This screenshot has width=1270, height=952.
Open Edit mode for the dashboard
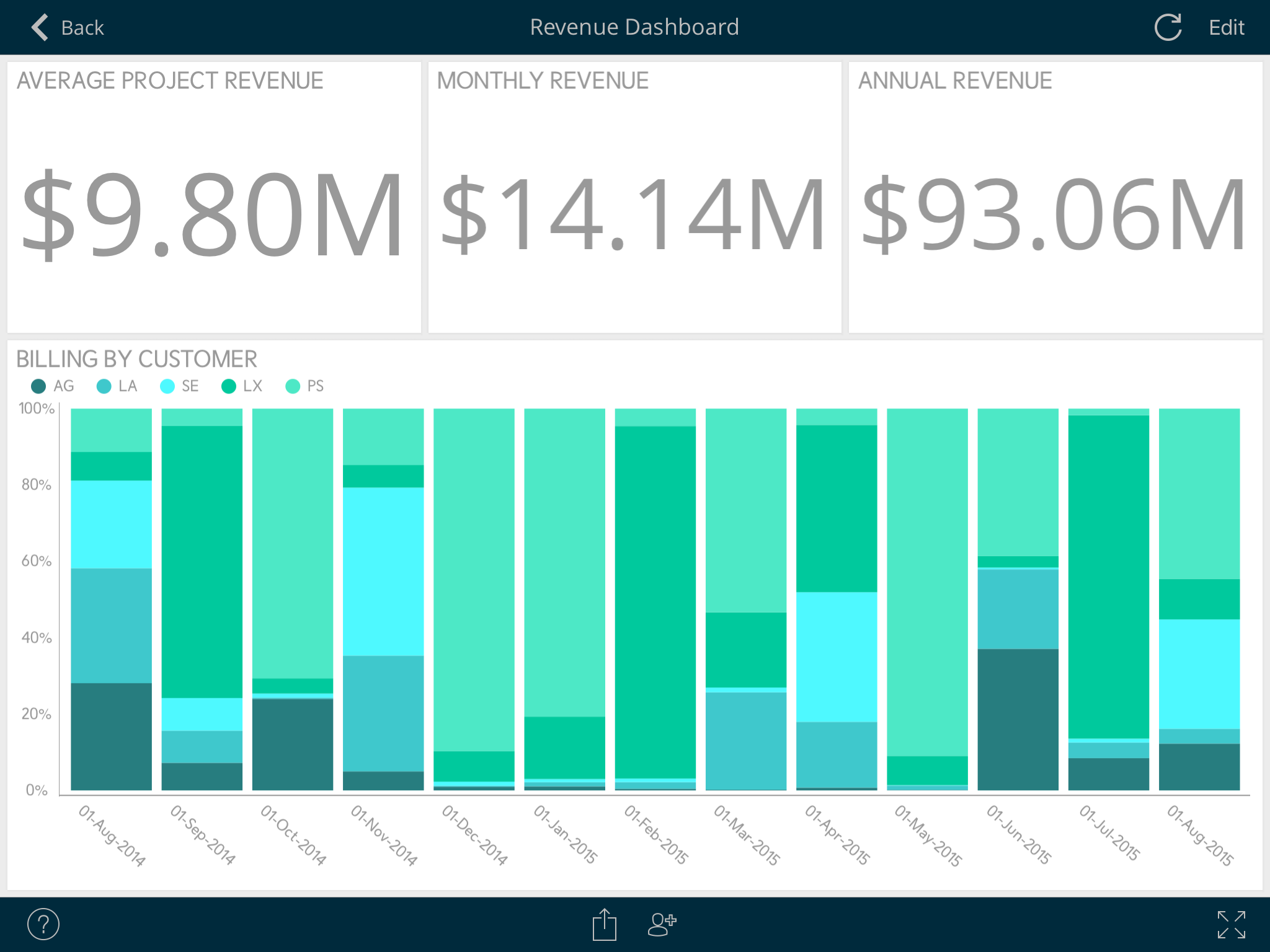click(1226, 27)
